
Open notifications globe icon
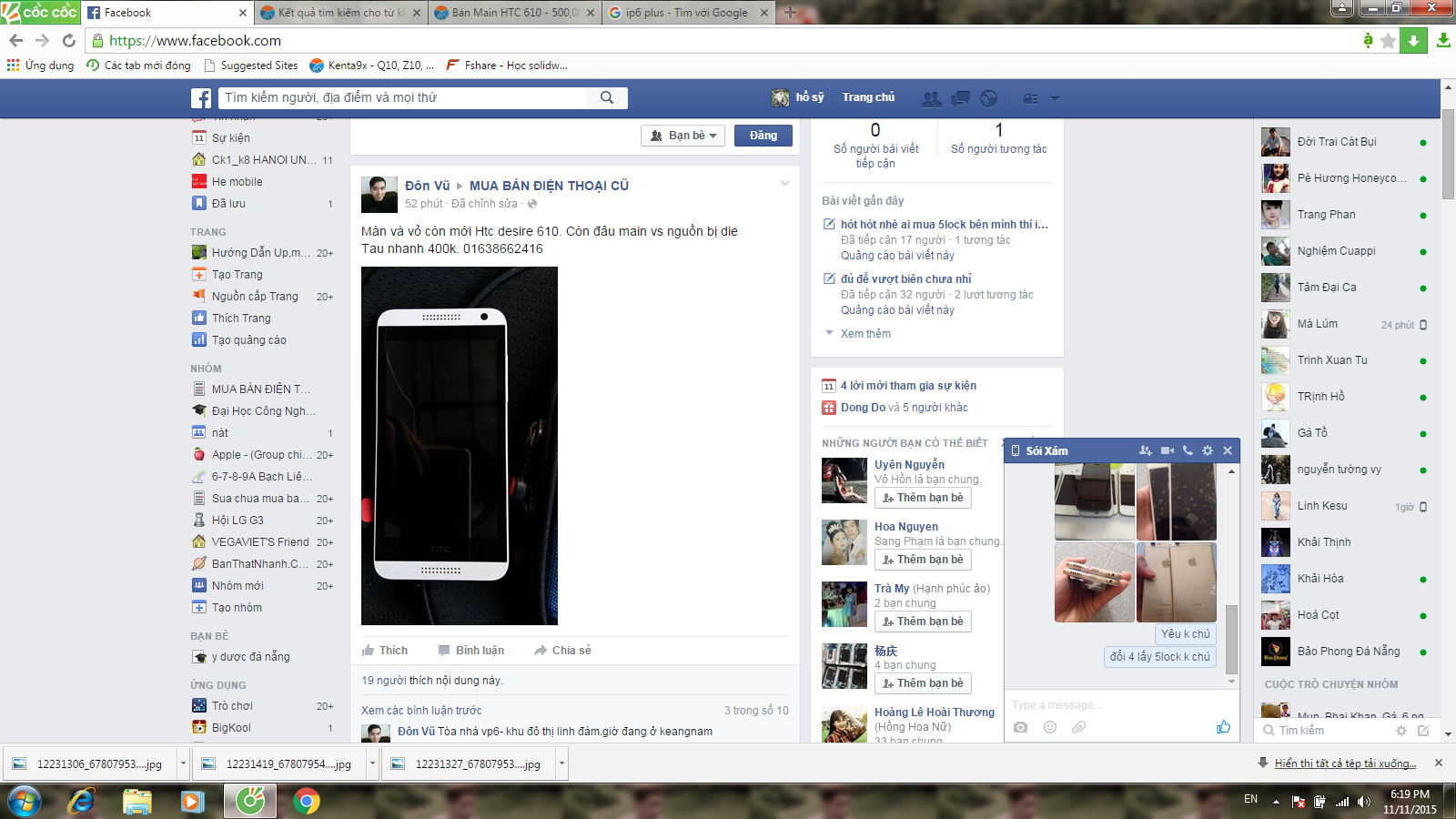[989, 98]
